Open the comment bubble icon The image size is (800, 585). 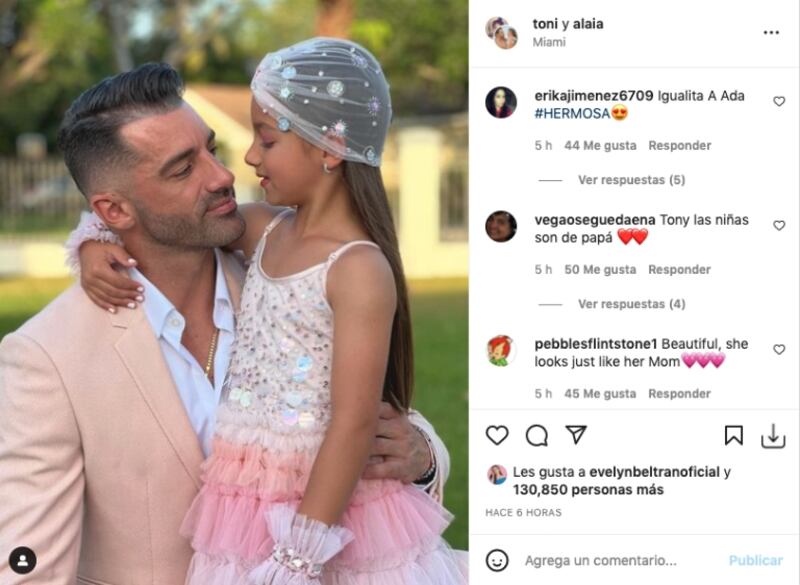click(x=537, y=436)
